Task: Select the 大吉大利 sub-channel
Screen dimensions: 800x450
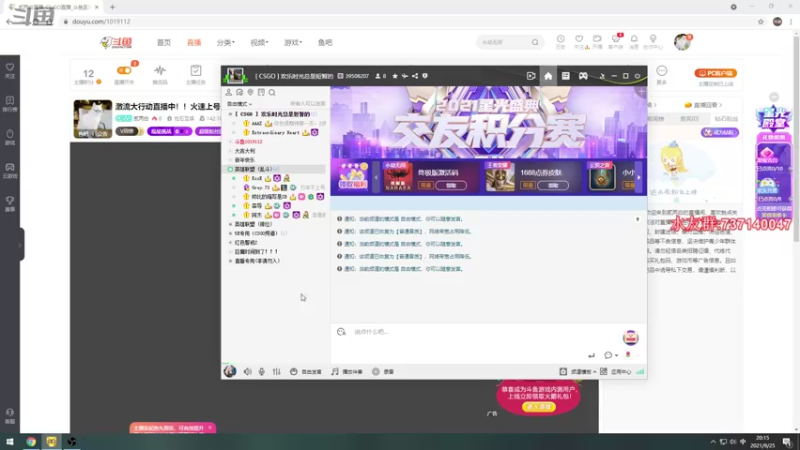Action: click(x=245, y=151)
